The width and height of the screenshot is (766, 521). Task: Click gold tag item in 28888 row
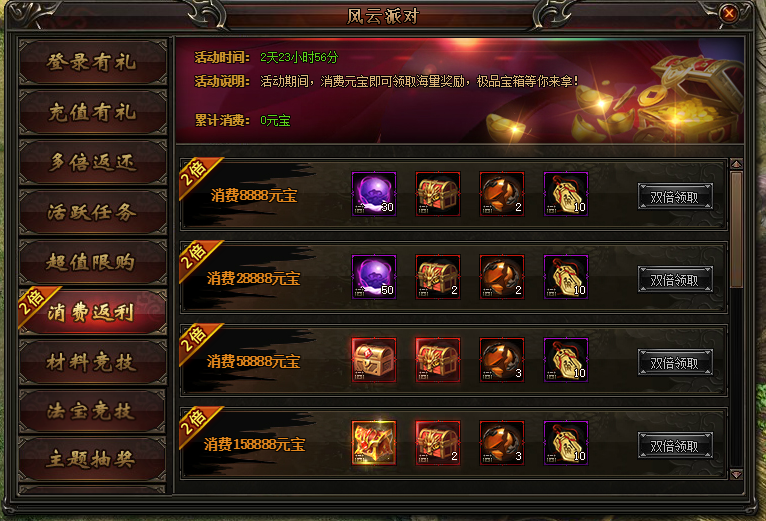[x=566, y=277]
